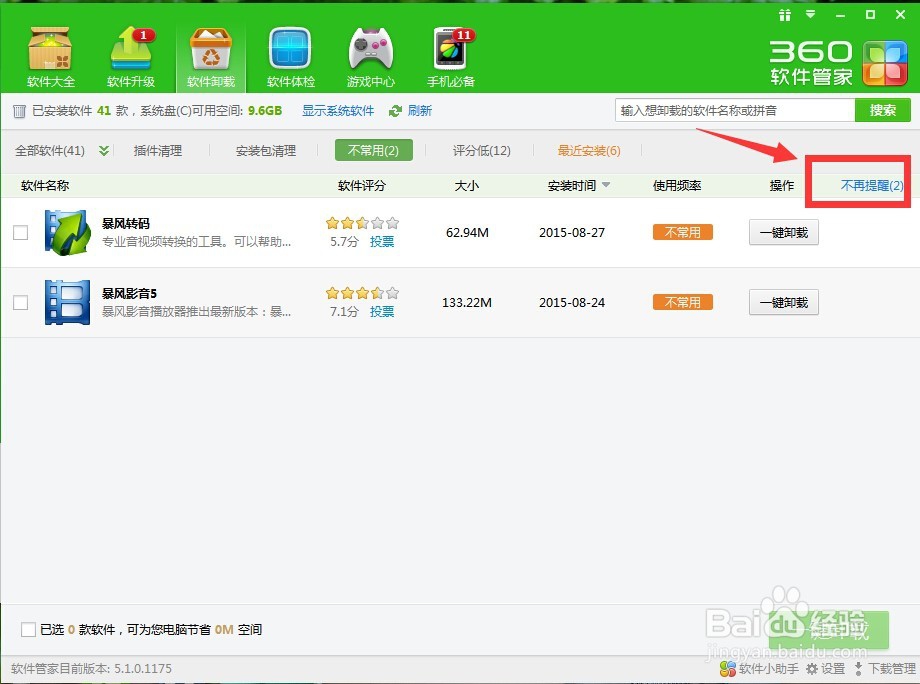Click the 软件评分 column header
Viewport: 920px width, 684px height.
362,185
